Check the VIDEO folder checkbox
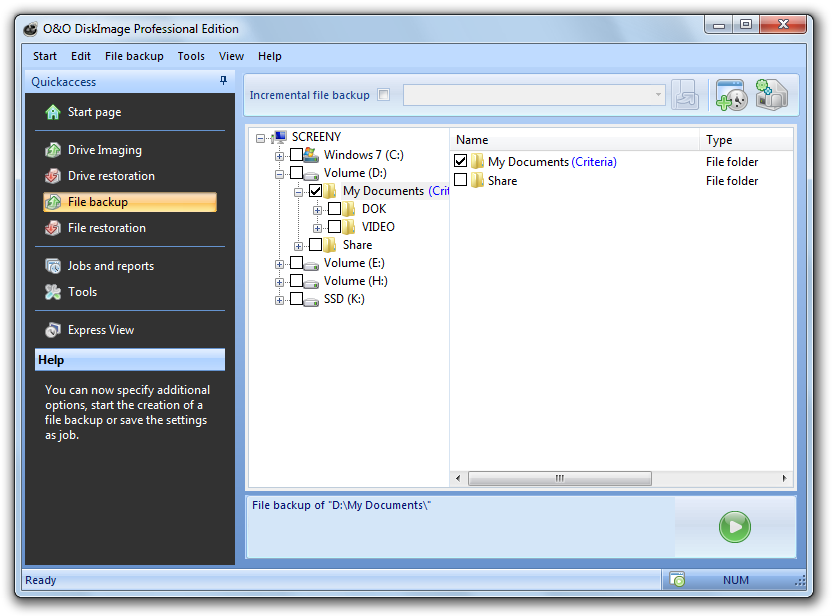Screen dimensions: 832x616 (334, 227)
